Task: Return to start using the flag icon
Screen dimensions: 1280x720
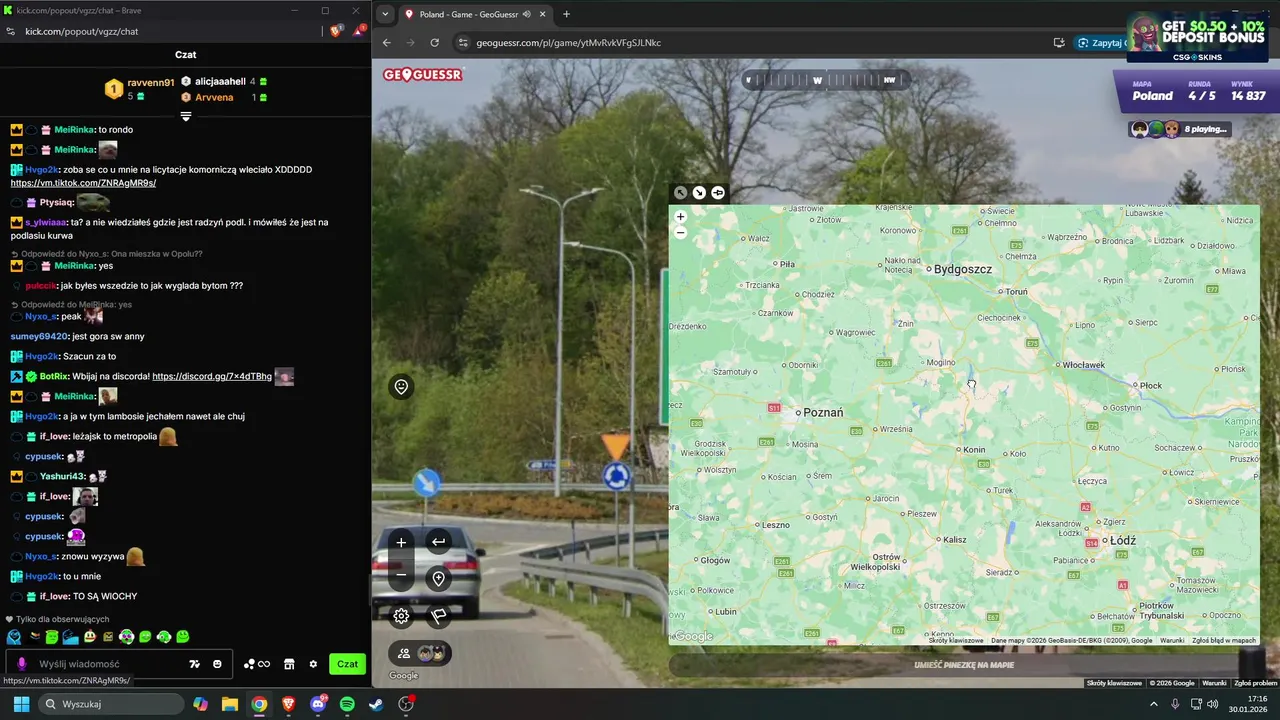Action: (x=438, y=616)
